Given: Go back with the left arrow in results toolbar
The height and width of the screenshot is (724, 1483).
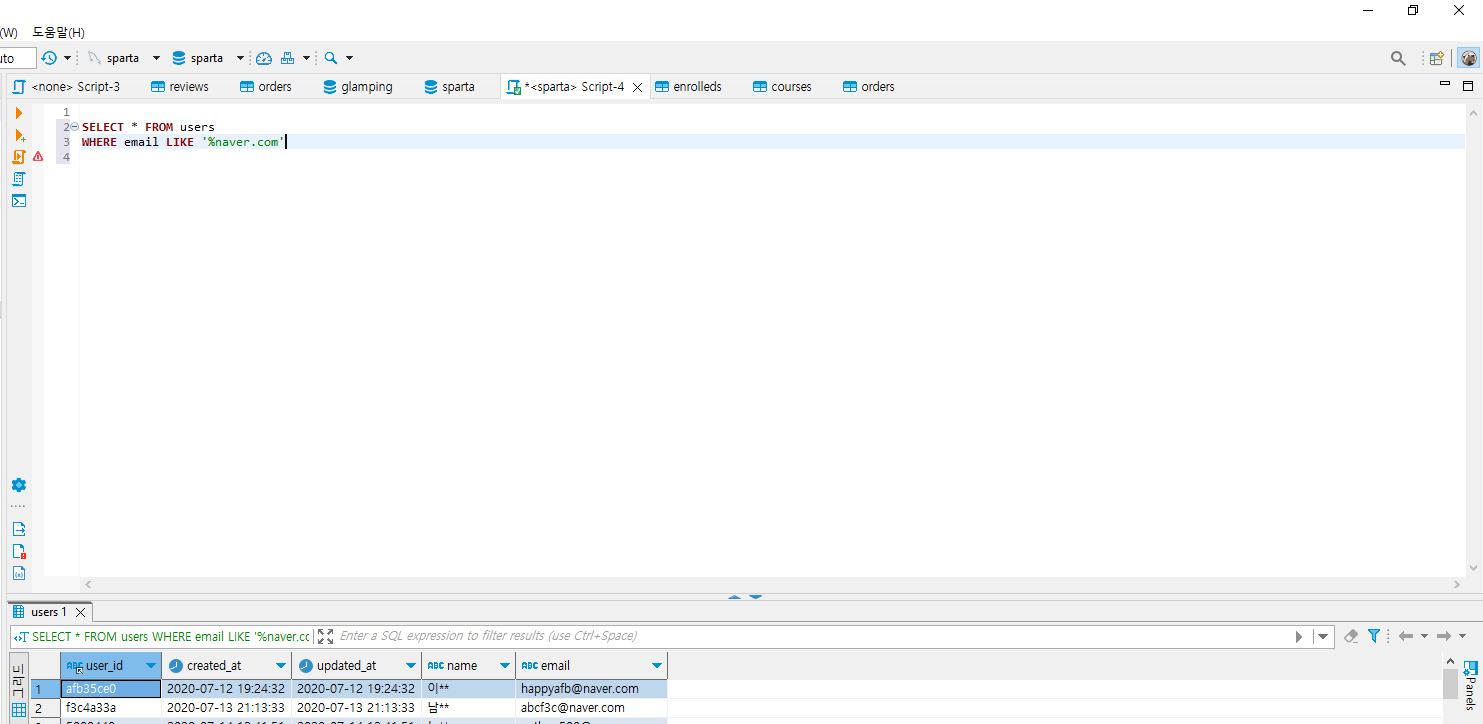Looking at the screenshot, I should click(x=1406, y=636).
